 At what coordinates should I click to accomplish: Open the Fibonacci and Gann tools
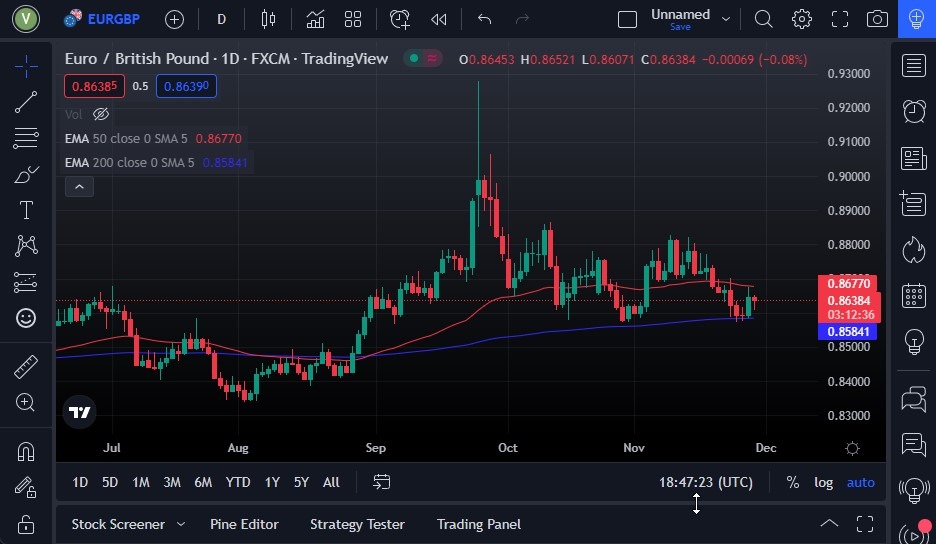pyautogui.click(x=26, y=138)
